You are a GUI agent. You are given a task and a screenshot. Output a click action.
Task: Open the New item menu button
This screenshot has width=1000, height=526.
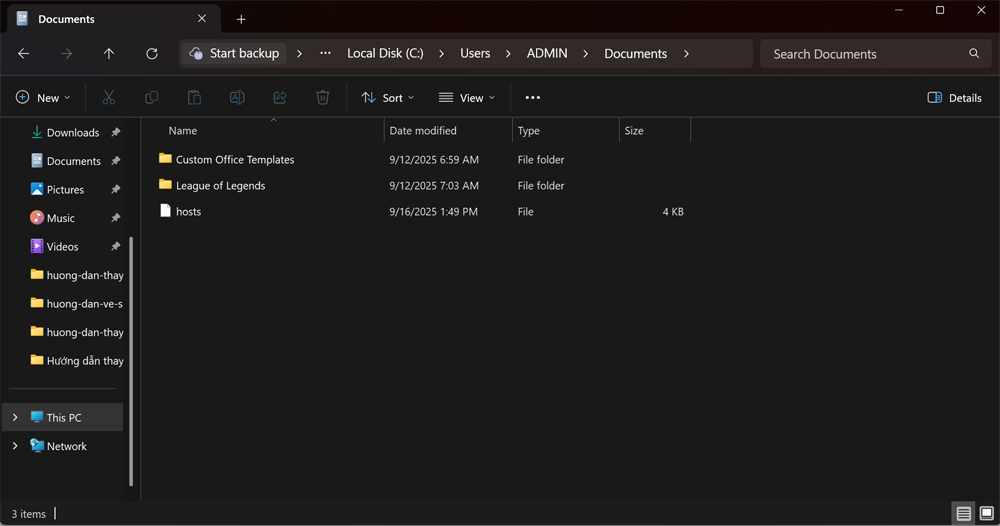(x=43, y=97)
